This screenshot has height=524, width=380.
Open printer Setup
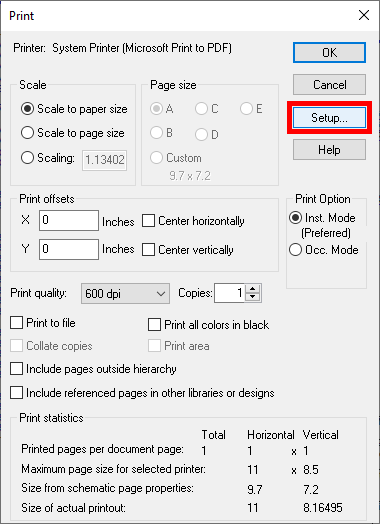(329, 118)
